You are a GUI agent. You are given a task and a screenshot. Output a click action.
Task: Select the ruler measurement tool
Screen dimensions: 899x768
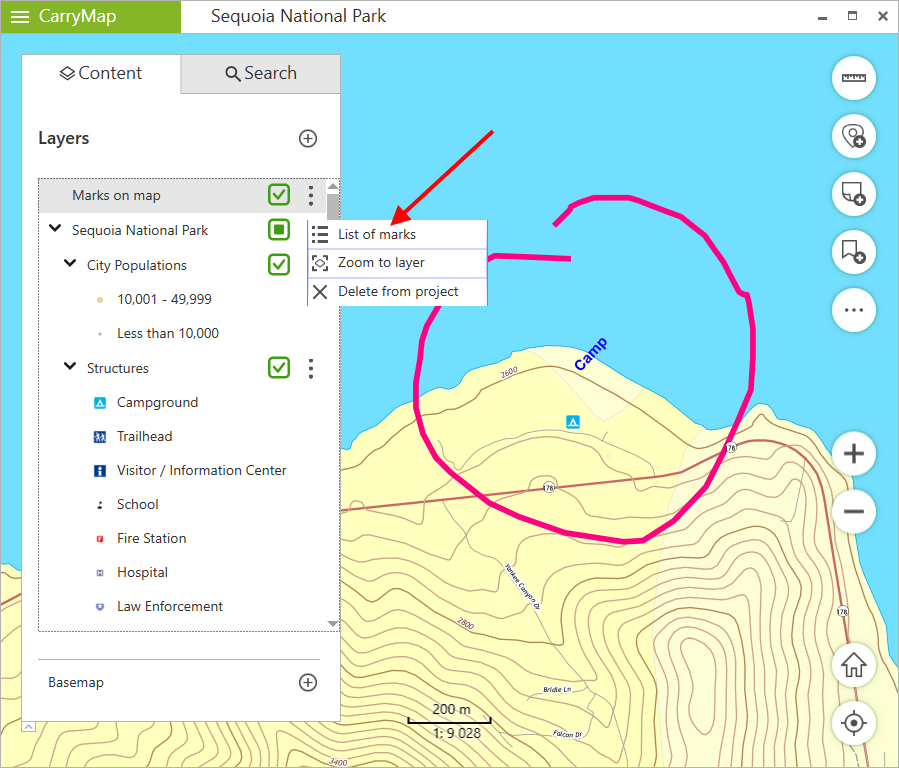tap(853, 78)
